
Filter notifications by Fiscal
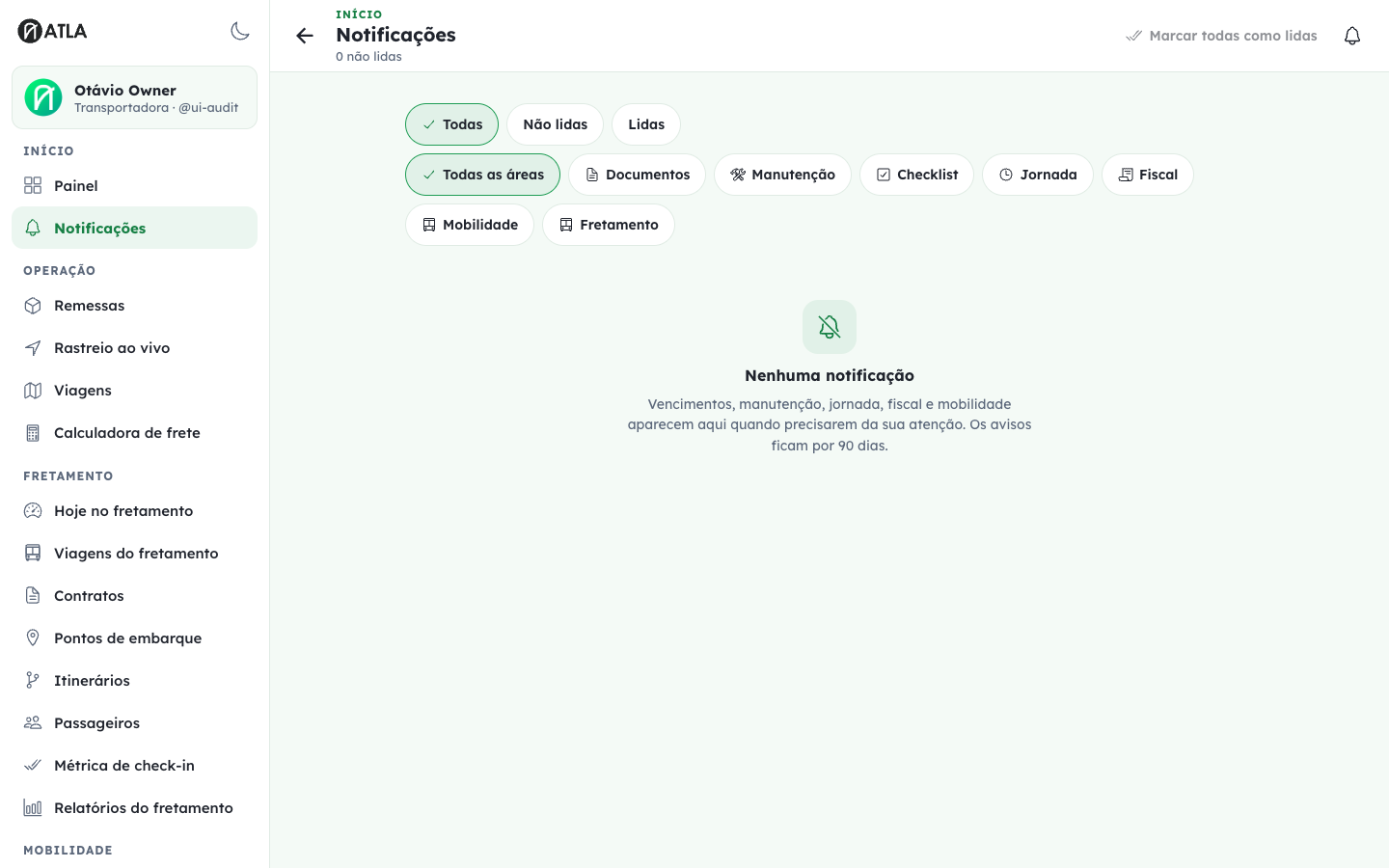point(1148,175)
